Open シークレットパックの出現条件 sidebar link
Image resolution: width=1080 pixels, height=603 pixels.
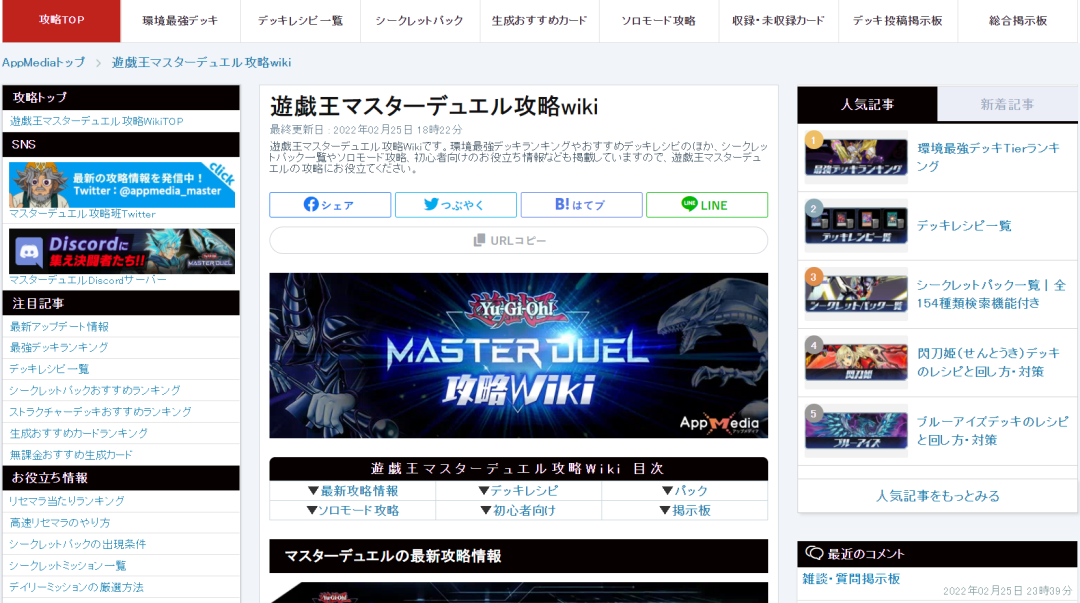(78, 544)
